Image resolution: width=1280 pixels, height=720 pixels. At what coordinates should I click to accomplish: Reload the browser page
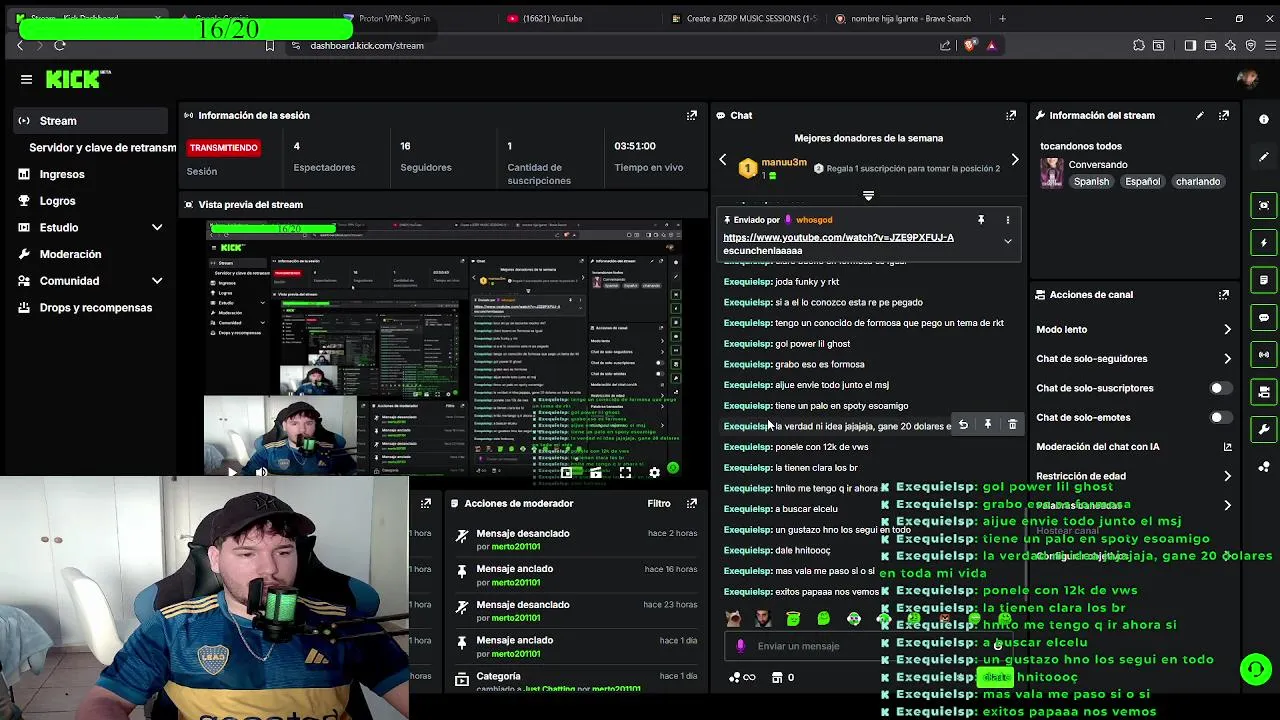coord(60,45)
